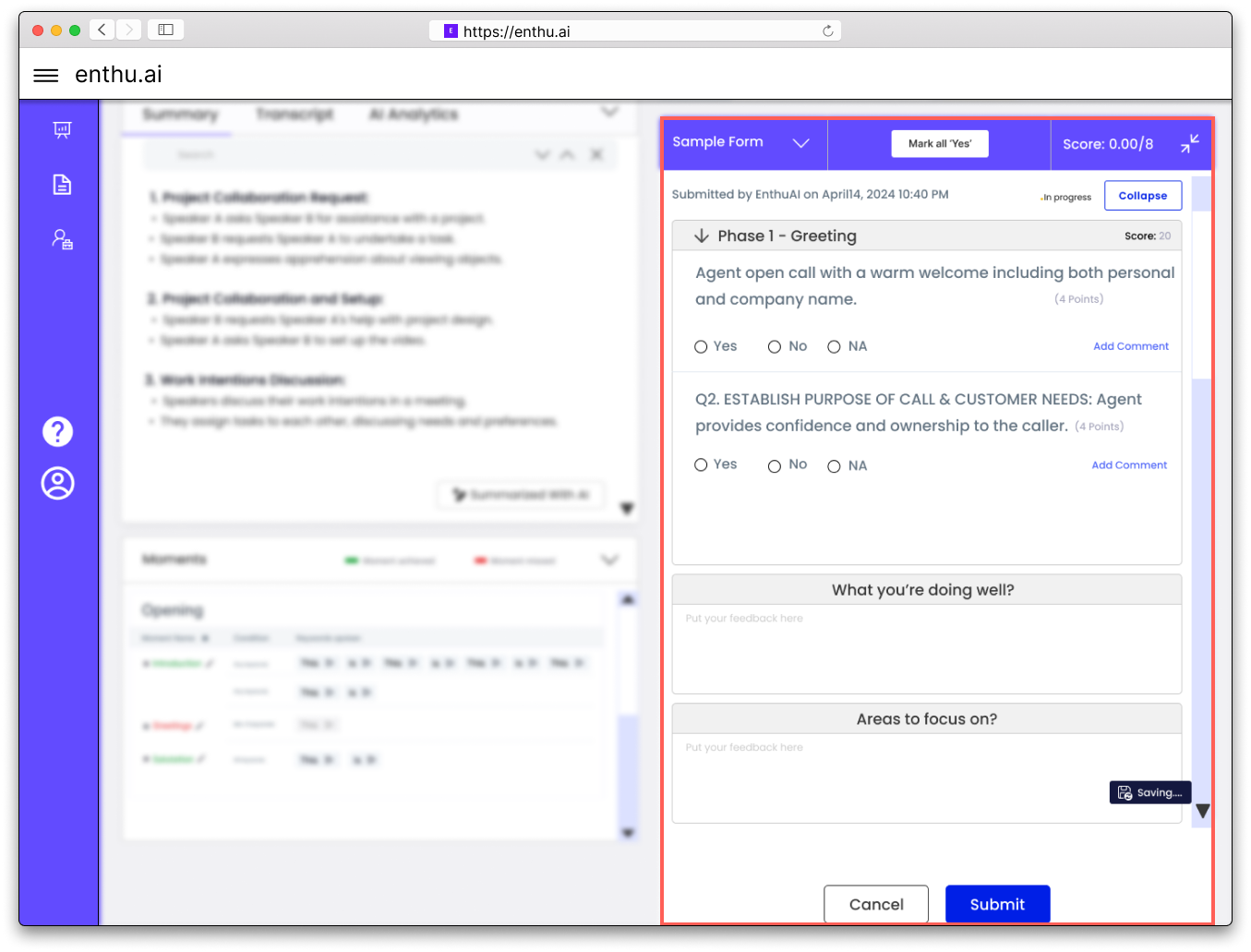
Task: Click the Saving status indicator
Action: click(x=1150, y=792)
